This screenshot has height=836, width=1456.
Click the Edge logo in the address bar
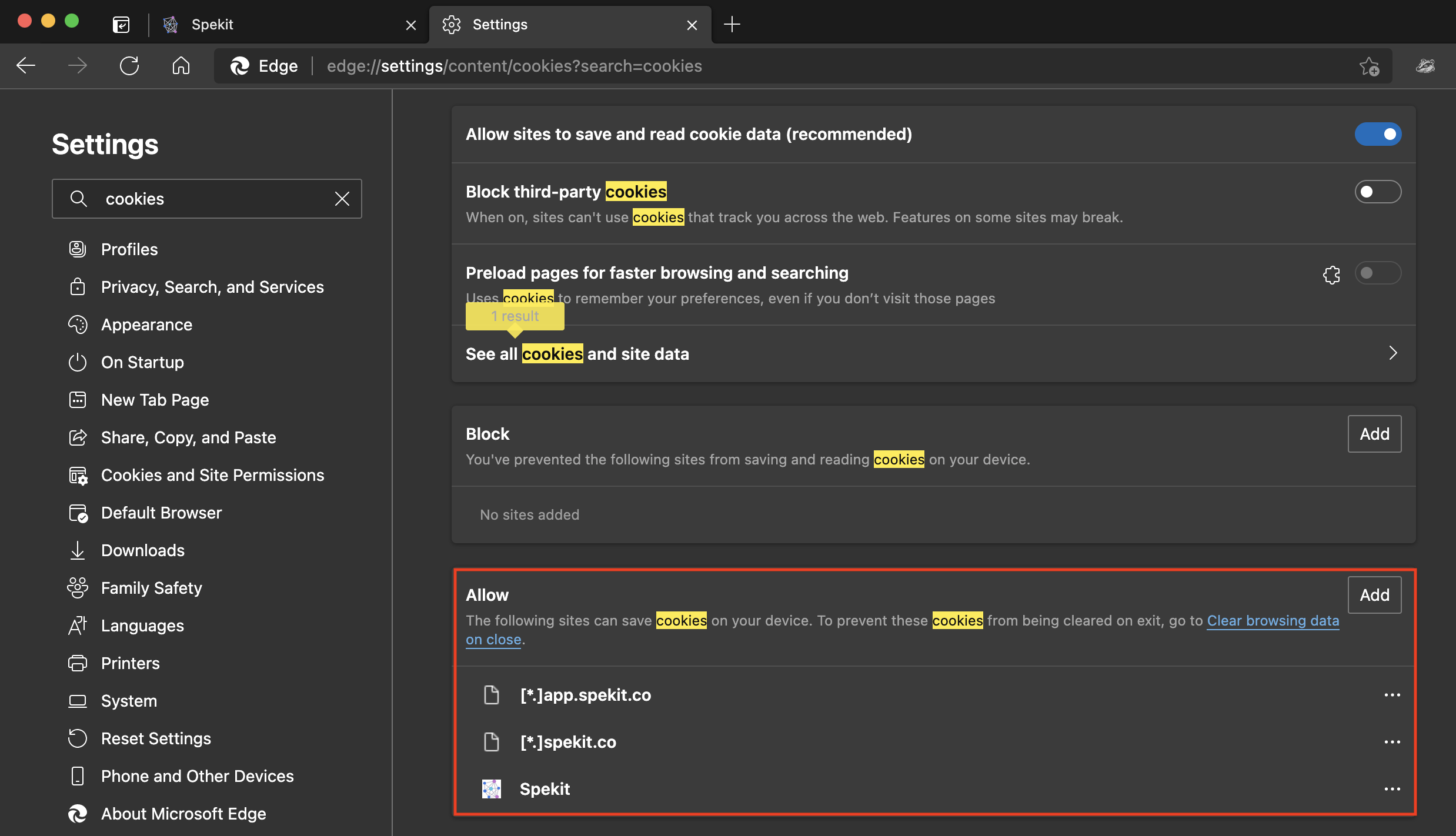coord(239,66)
